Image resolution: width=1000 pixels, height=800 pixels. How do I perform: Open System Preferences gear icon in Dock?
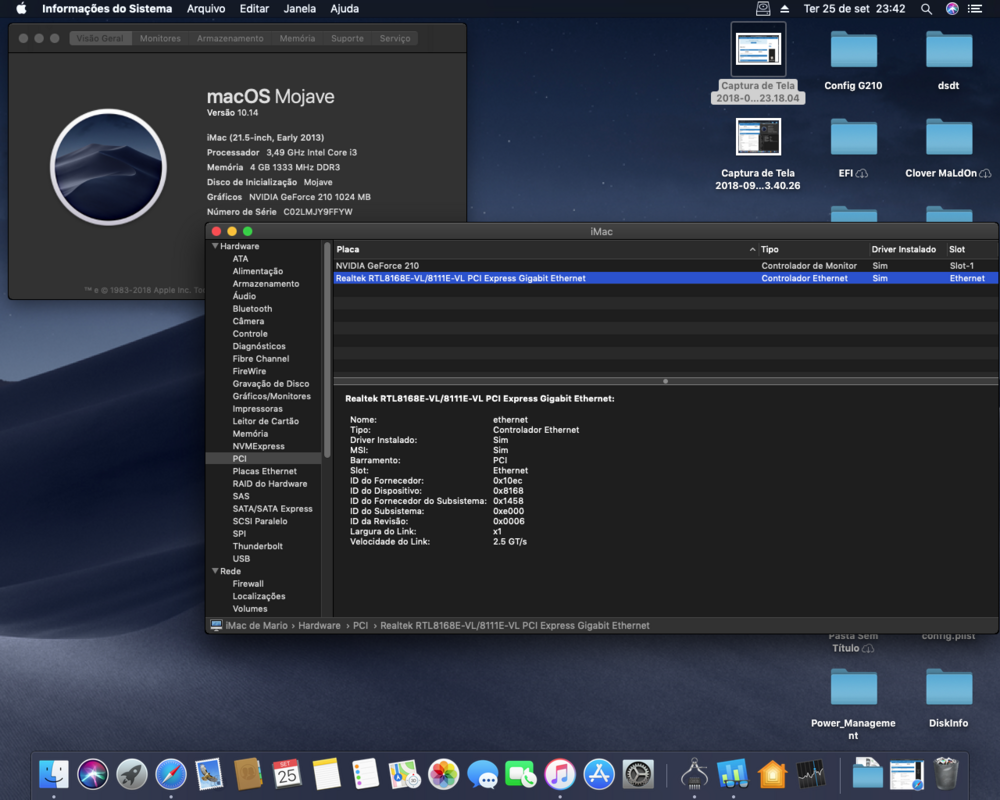[x=638, y=773]
